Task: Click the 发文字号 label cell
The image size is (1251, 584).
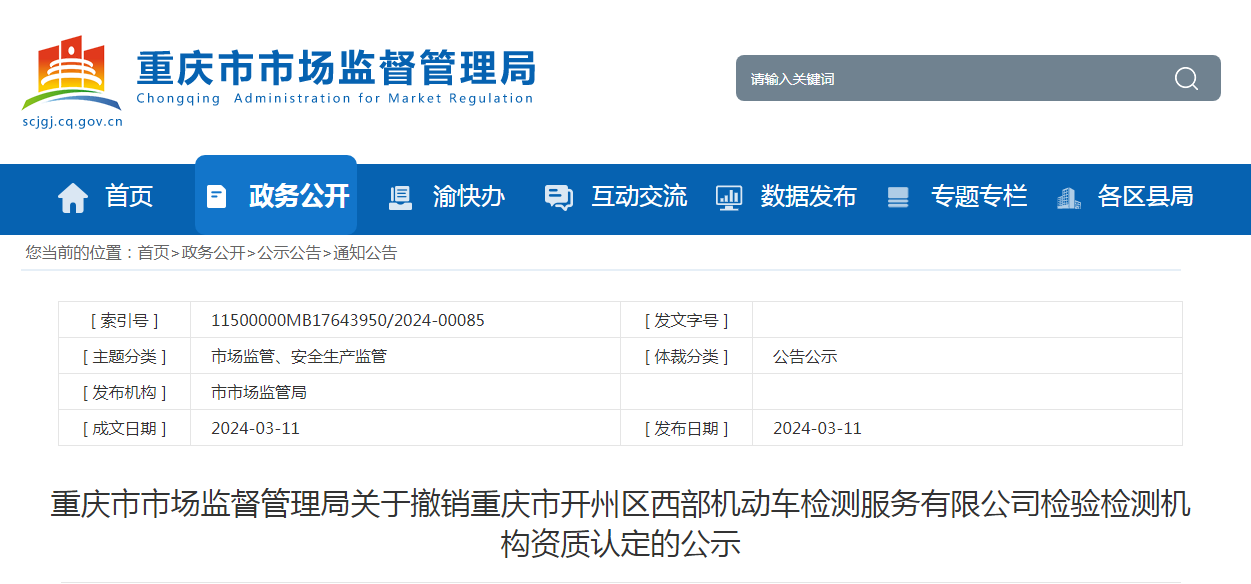Action: point(686,320)
